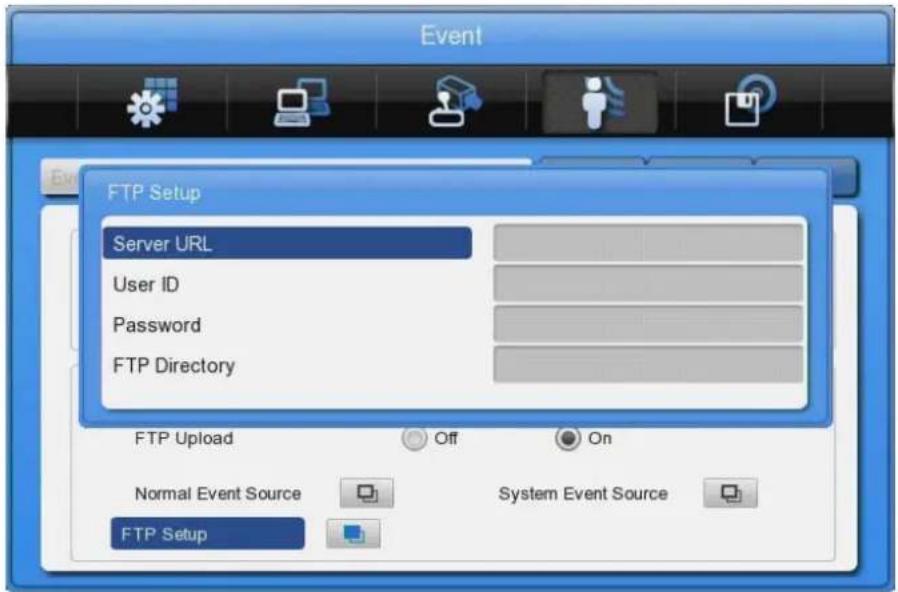Open the Network computers icon

[301, 102]
